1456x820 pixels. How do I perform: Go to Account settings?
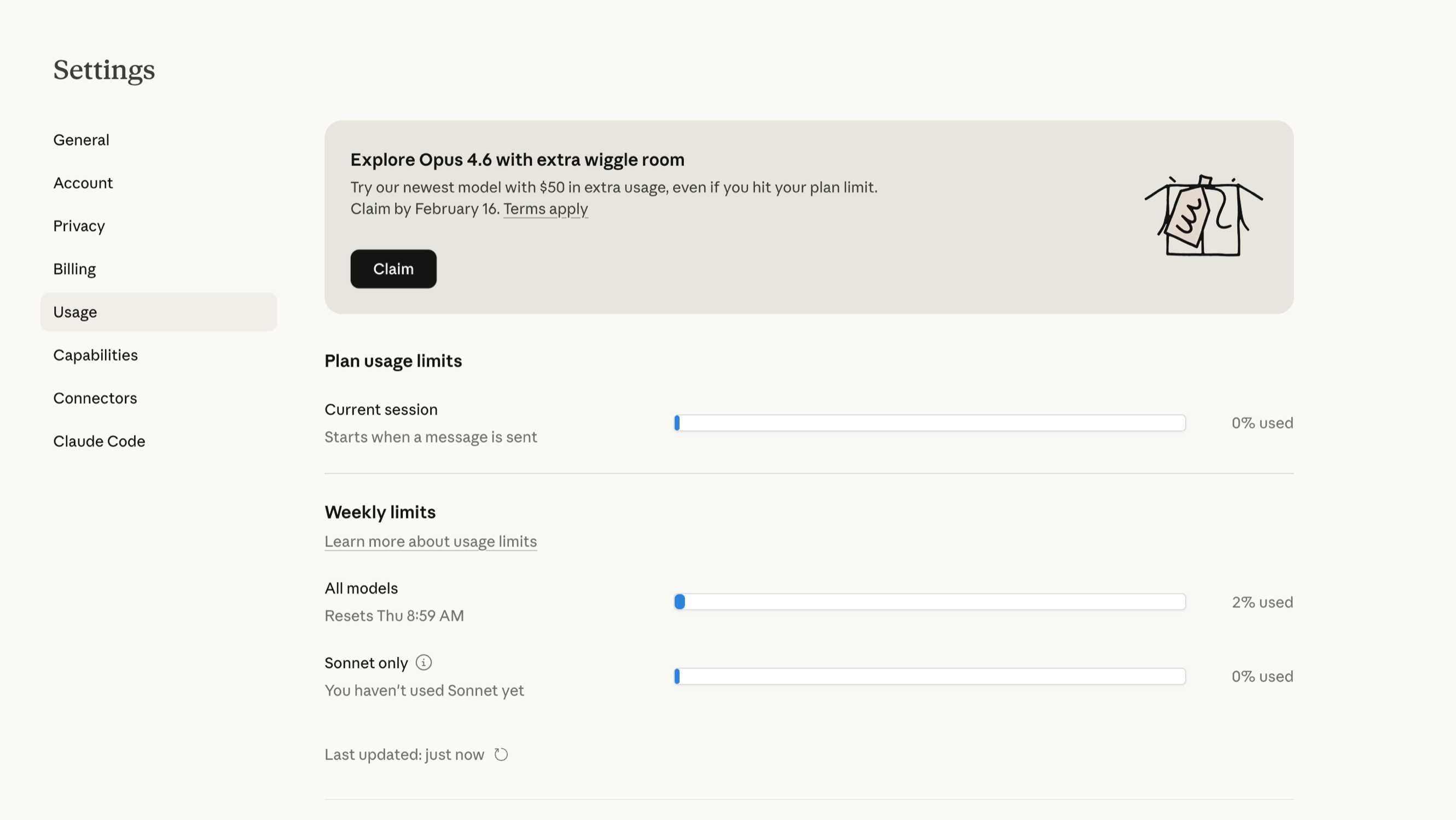coord(83,183)
